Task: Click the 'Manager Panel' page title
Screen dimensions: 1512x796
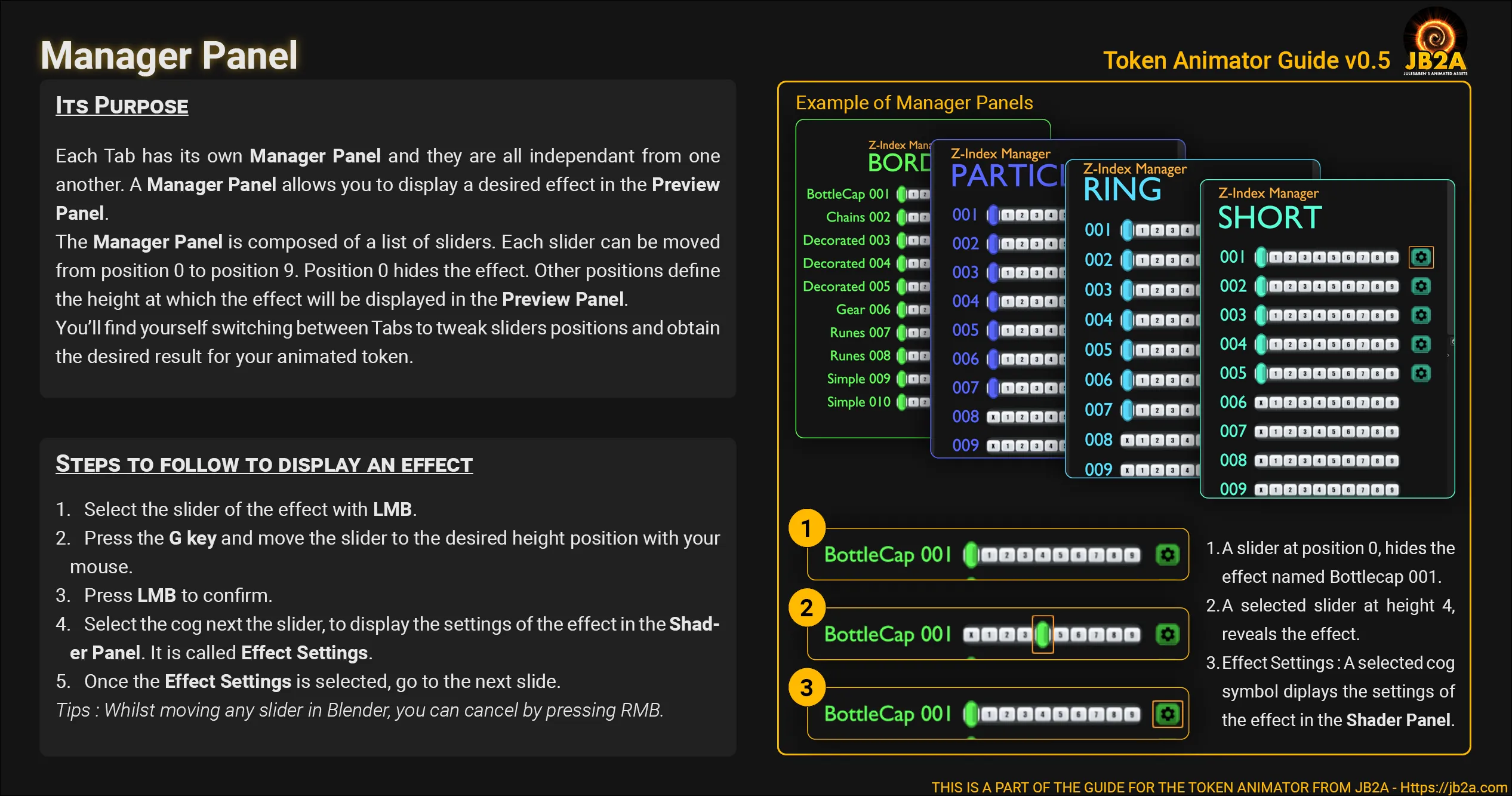Action: coord(169,56)
